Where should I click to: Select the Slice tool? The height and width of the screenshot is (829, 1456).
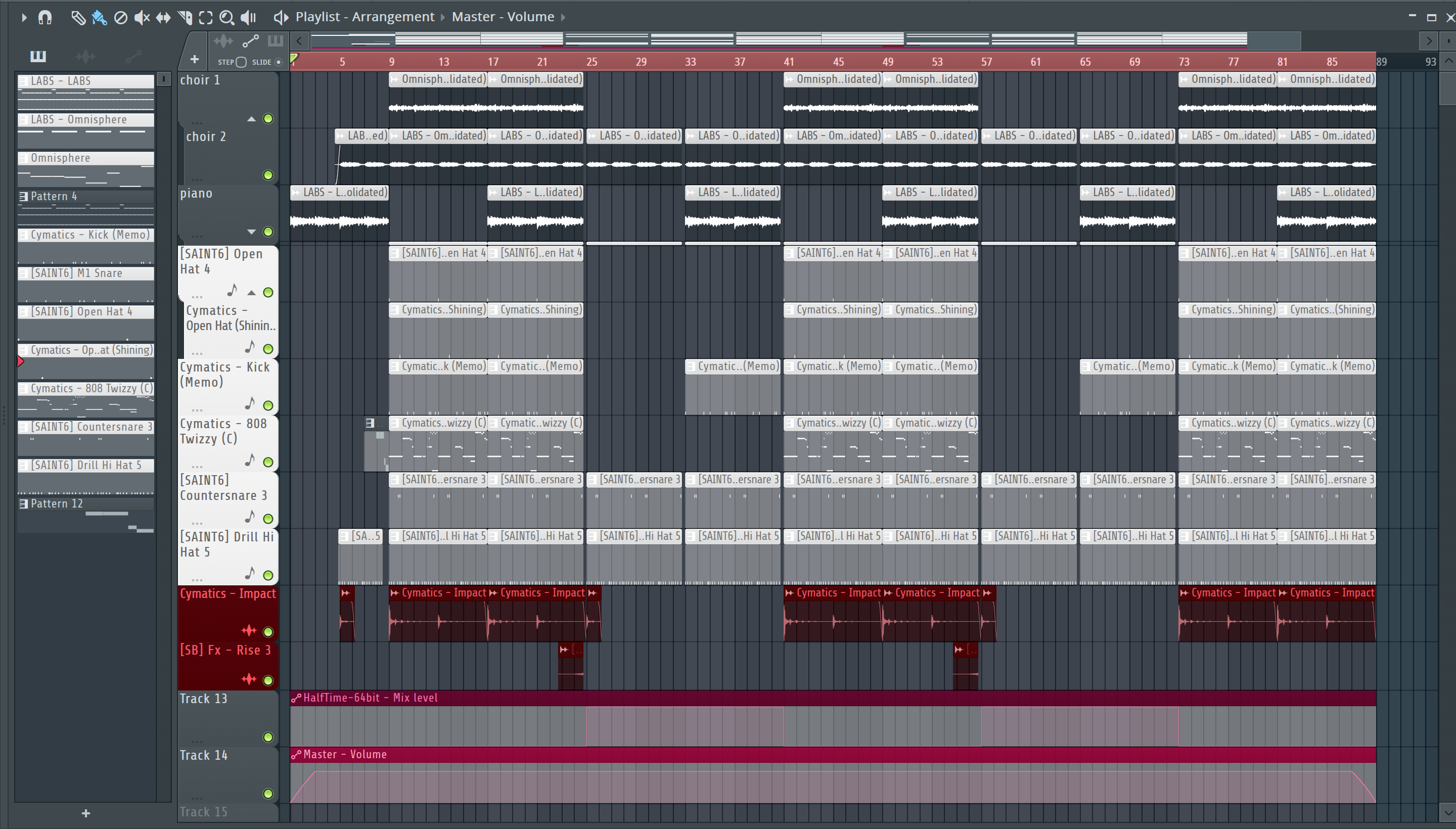[185, 18]
